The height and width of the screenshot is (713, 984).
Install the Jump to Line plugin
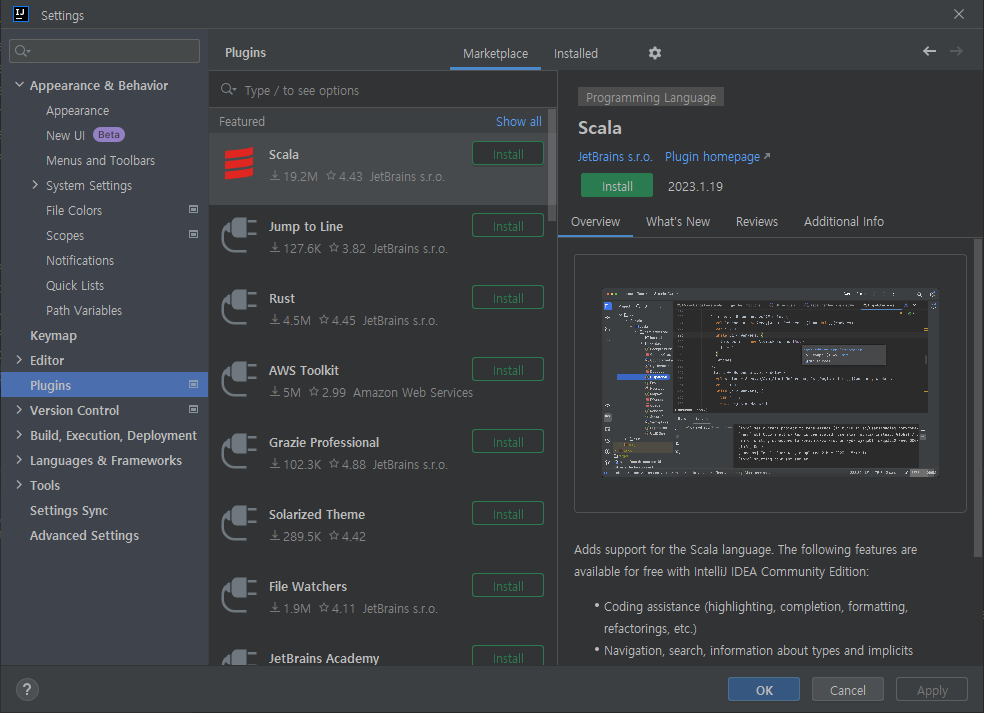(508, 226)
